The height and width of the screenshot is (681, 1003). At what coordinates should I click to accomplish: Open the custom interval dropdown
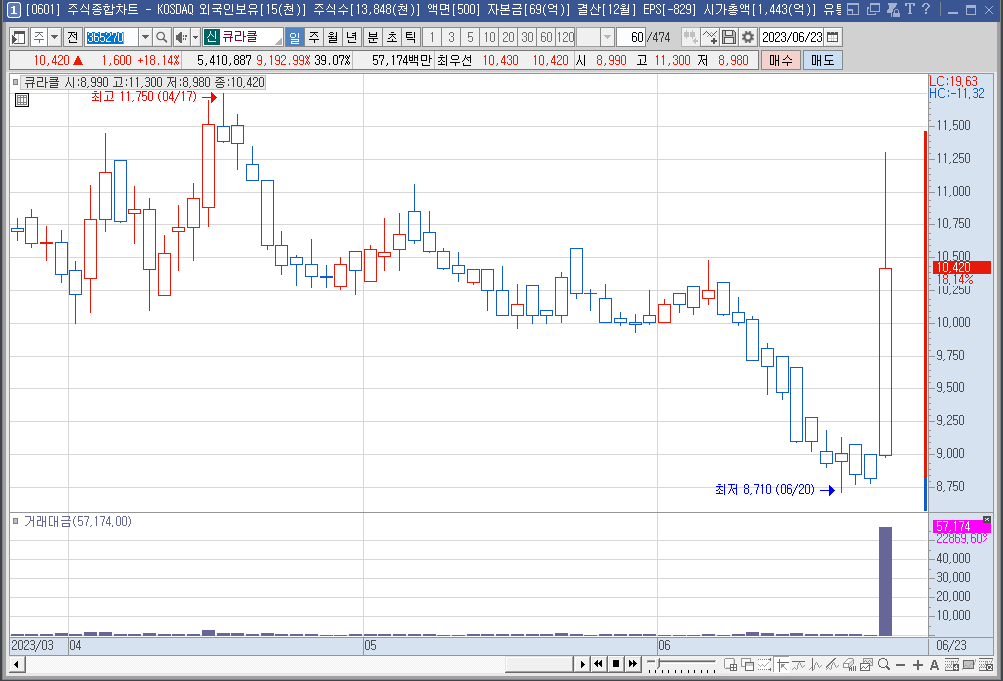pos(608,38)
